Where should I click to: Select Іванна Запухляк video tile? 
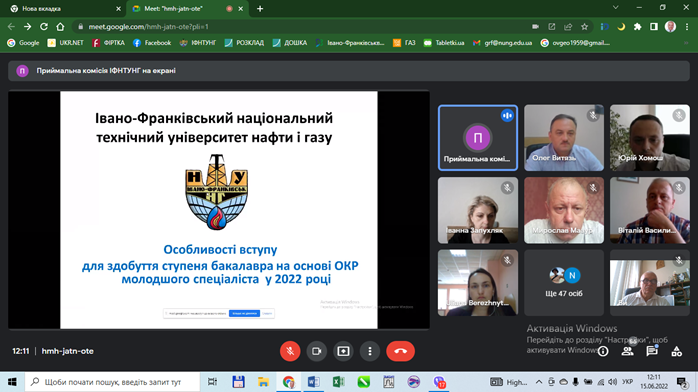click(478, 210)
